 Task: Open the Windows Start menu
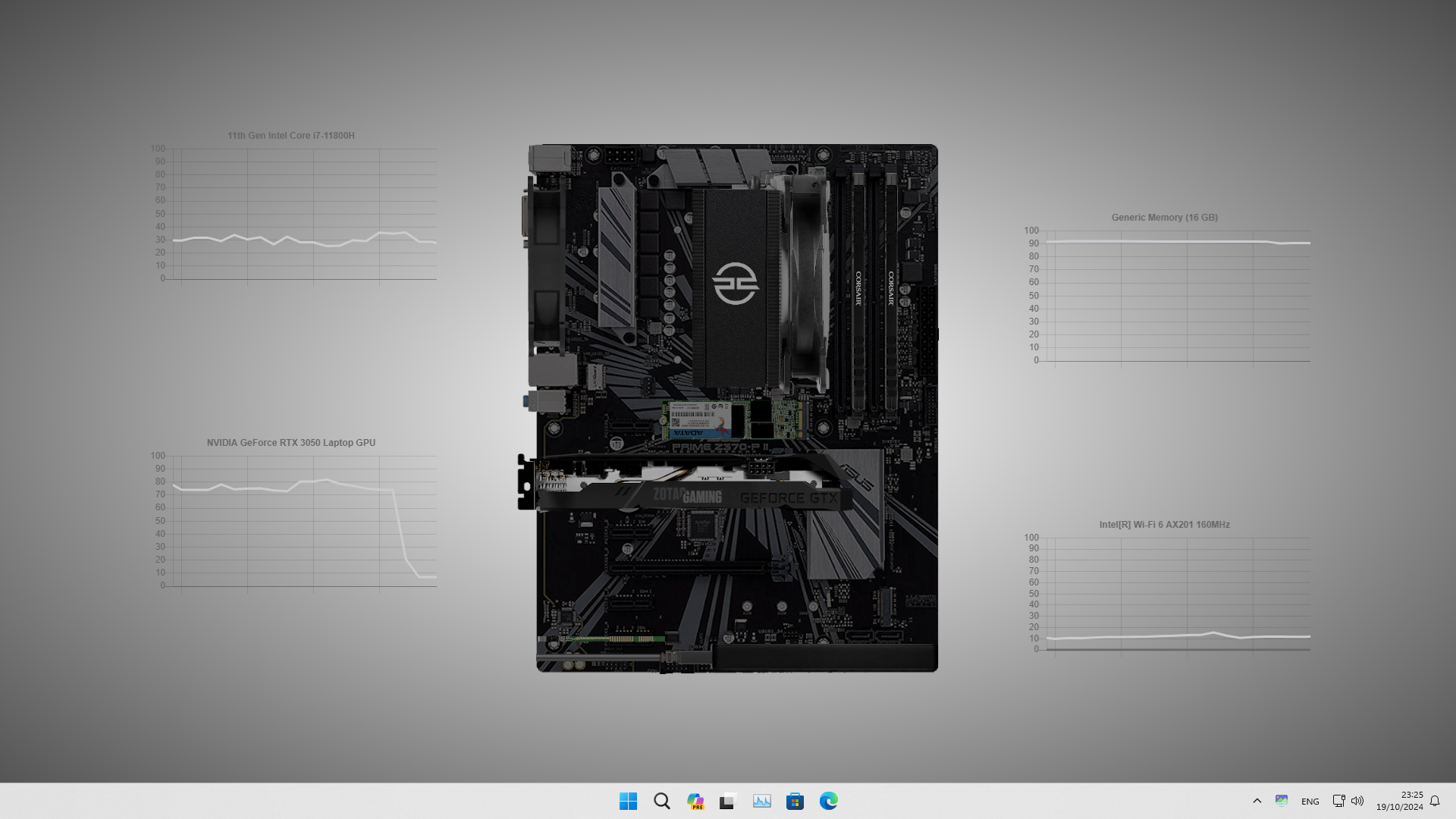pos(628,801)
